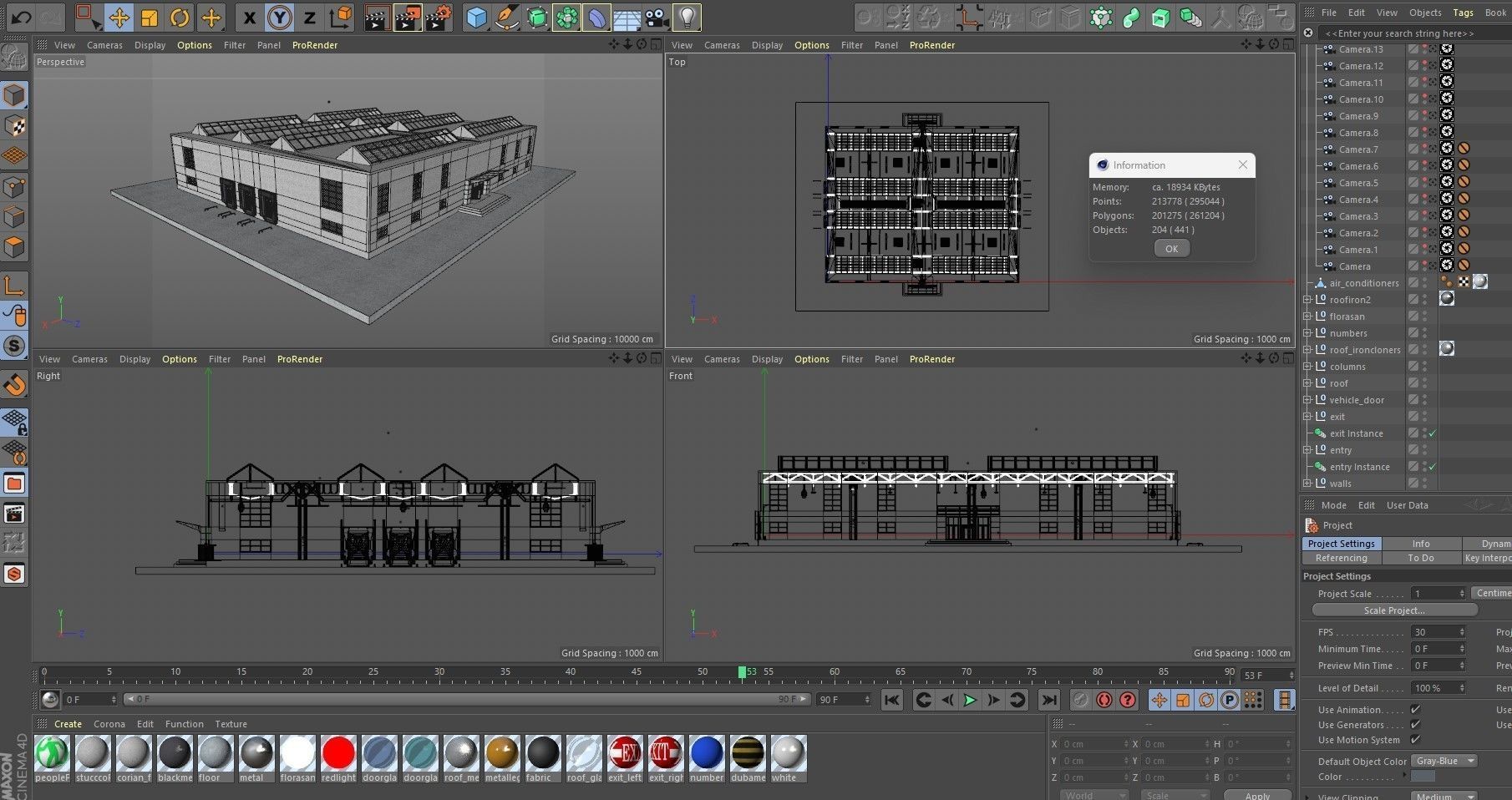The width and height of the screenshot is (1512, 800).
Task: Expand the columns object
Action: pos(1307,367)
